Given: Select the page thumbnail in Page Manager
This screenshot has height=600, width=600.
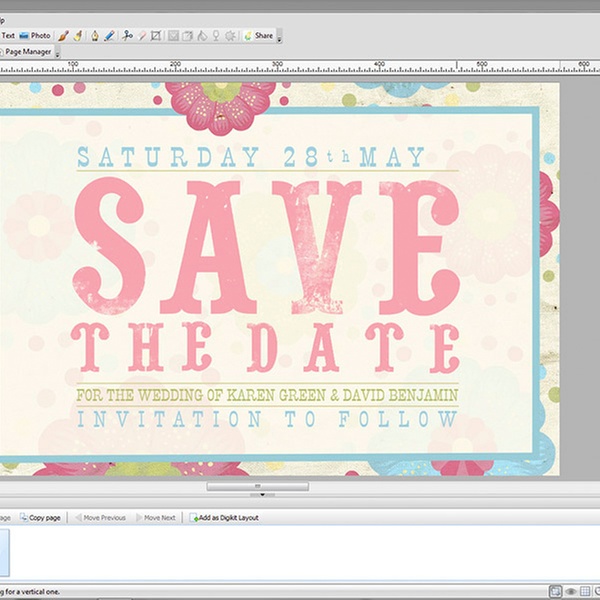Looking at the screenshot, I should [x=4, y=552].
